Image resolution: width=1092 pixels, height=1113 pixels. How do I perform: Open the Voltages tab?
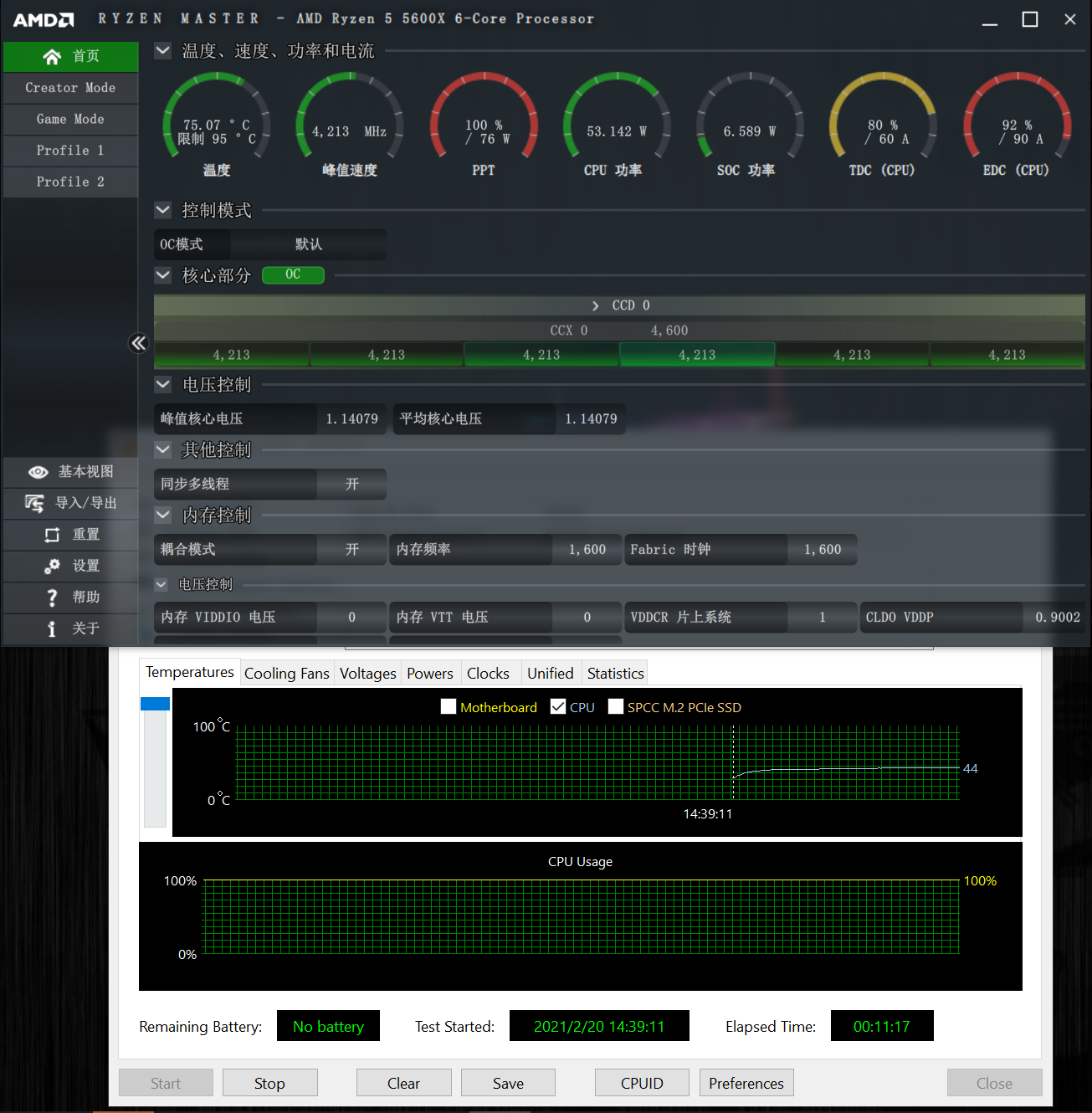pyautogui.click(x=368, y=673)
